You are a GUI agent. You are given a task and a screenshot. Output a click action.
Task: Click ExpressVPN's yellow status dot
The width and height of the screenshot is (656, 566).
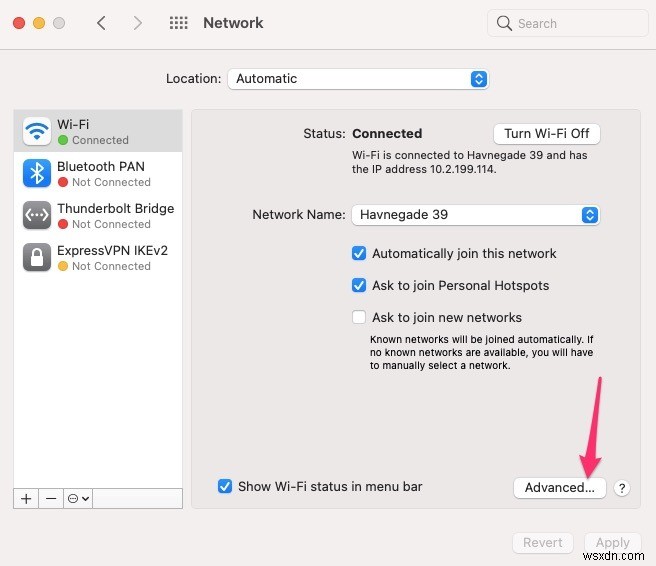pos(63,266)
